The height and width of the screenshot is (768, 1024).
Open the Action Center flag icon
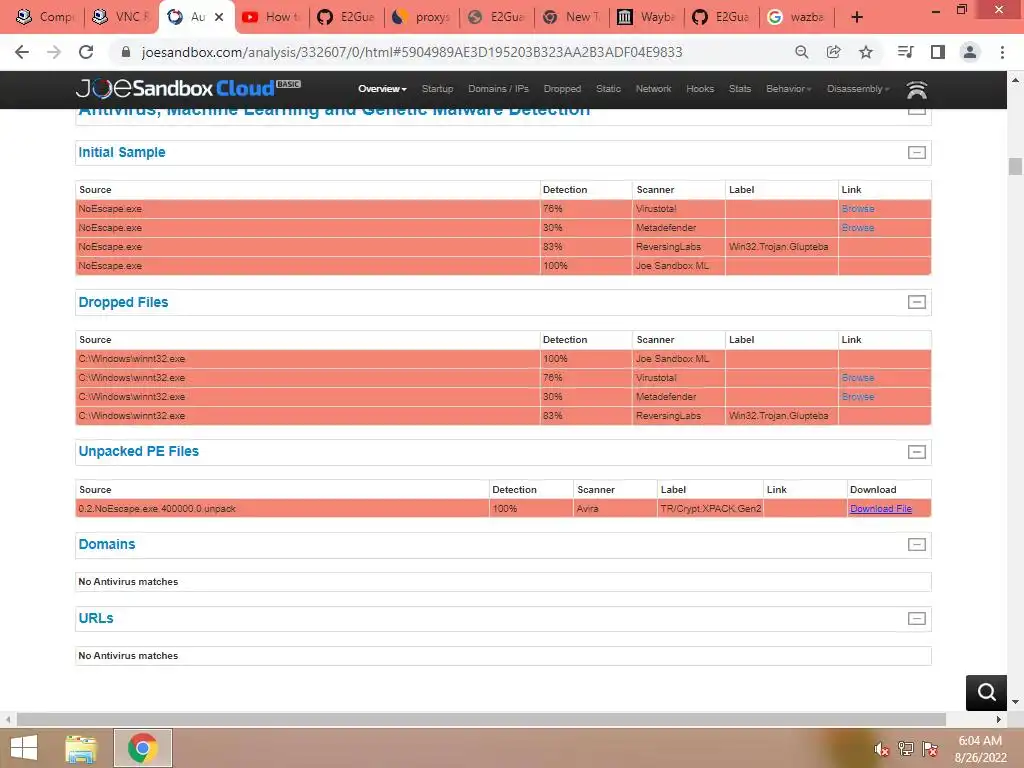pos(930,749)
